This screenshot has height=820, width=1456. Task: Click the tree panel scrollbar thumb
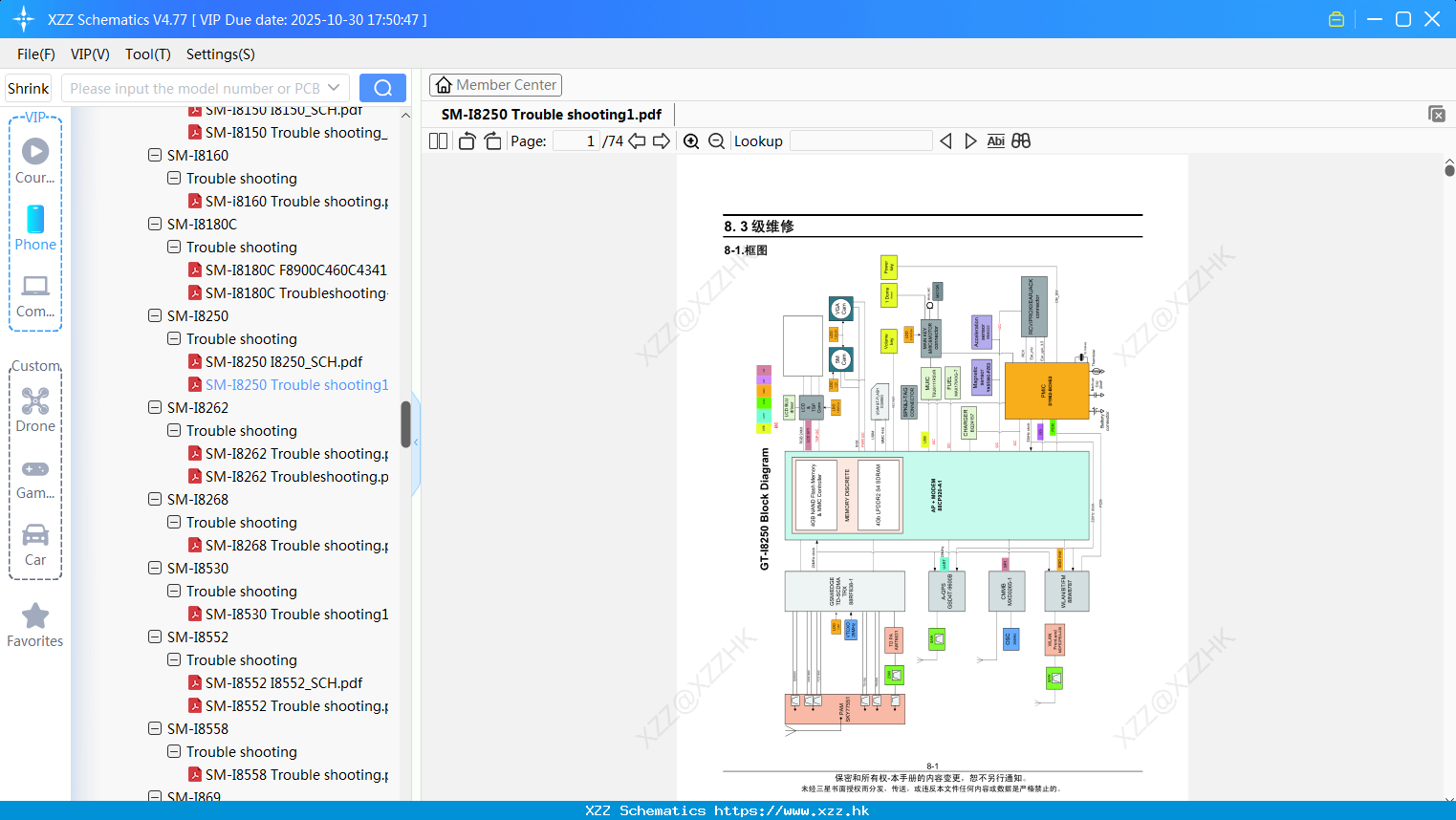(x=405, y=424)
